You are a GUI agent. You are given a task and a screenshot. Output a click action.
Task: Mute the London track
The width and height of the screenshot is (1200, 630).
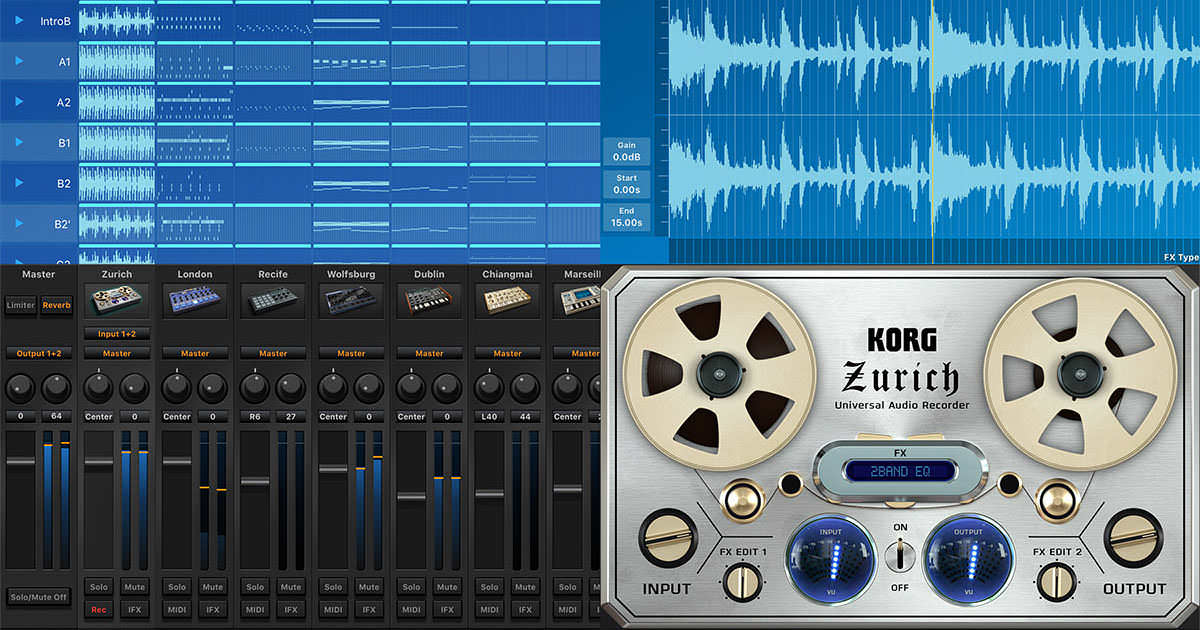[213, 587]
